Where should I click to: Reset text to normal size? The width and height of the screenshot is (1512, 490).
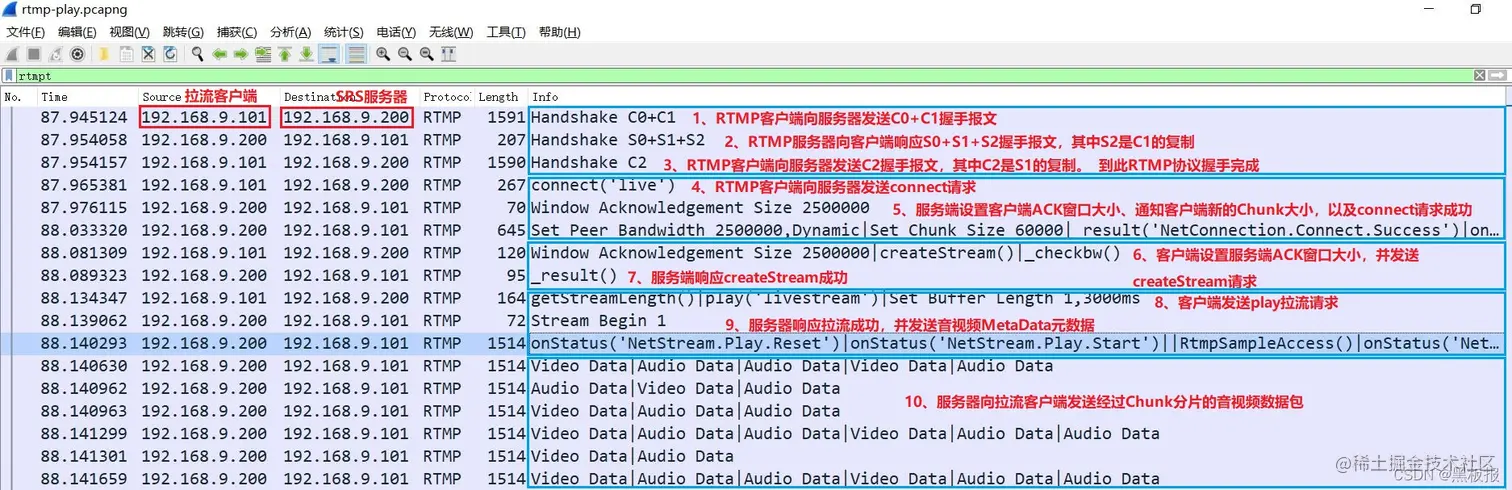tap(427, 54)
